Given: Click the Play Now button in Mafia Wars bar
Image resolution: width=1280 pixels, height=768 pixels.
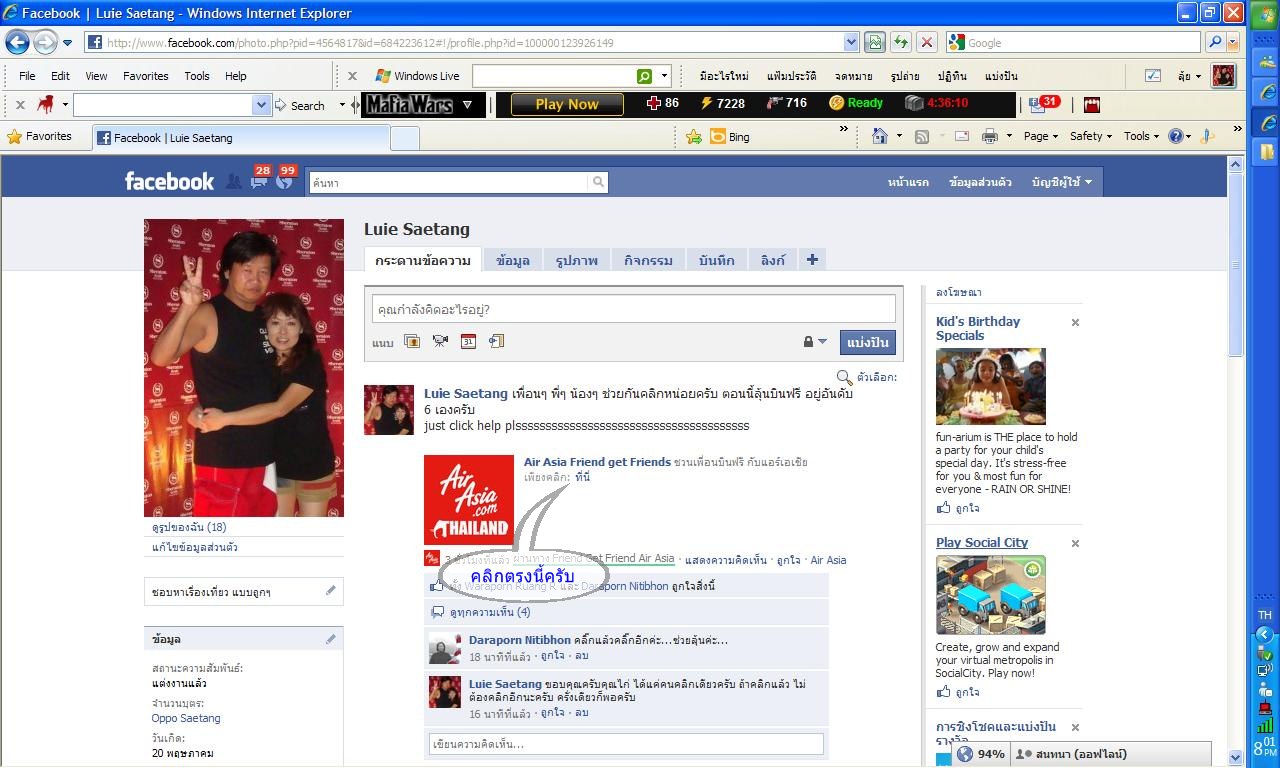Looking at the screenshot, I should click(567, 104).
